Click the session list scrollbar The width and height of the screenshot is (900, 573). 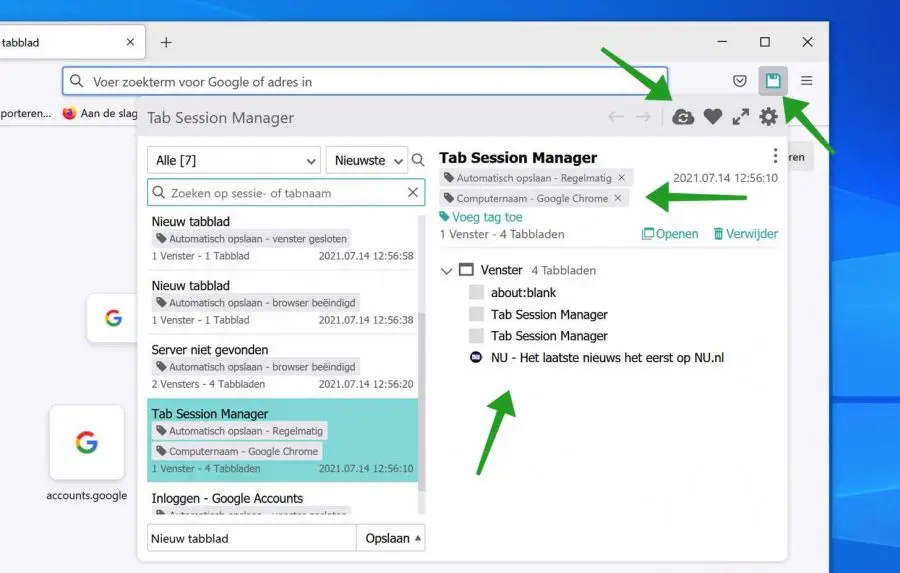(422, 402)
